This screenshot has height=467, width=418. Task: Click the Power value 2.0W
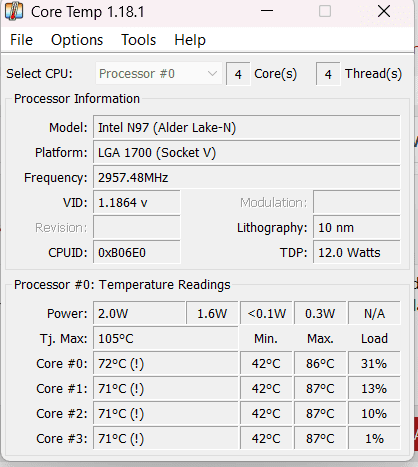(139, 313)
